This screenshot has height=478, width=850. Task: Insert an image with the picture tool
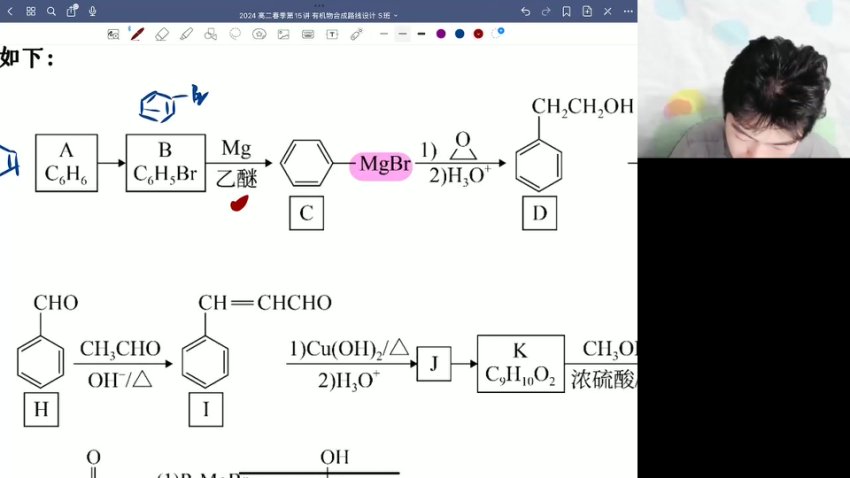tap(283, 33)
